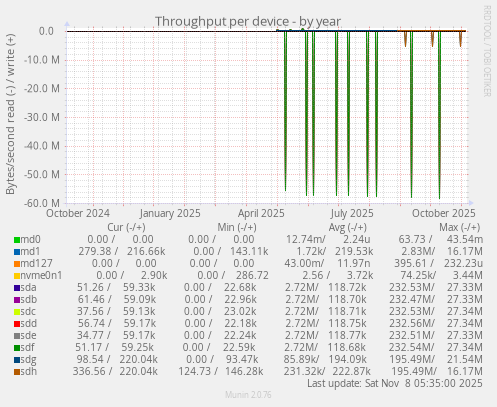Click the md1 blue legend swatch

point(17,252)
